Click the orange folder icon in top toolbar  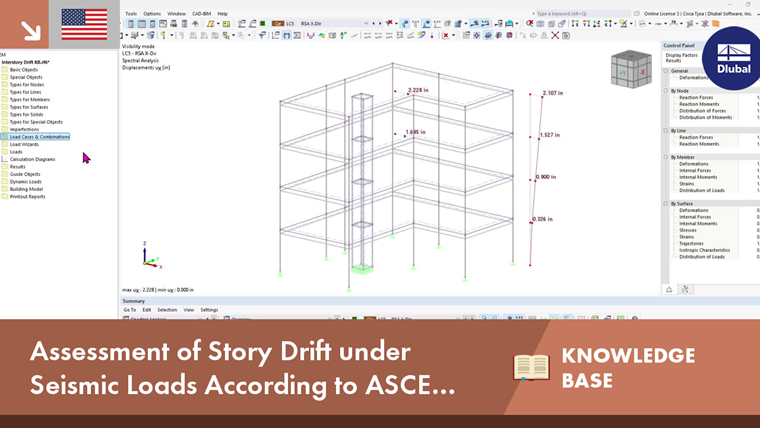[715, 23]
